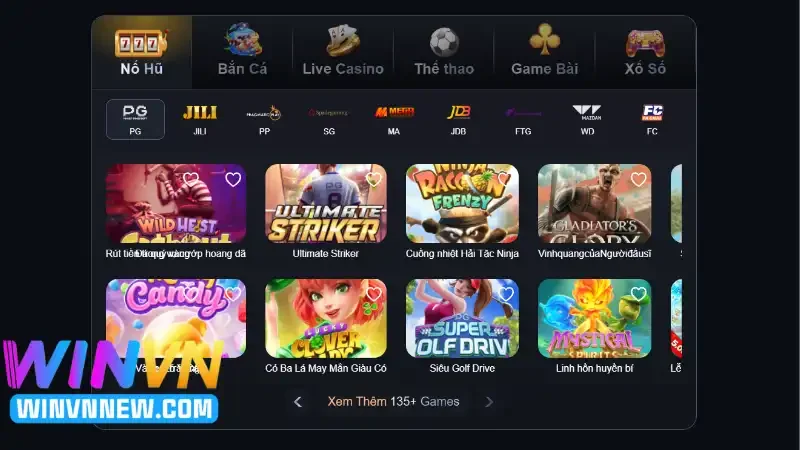Select the JILI provider icon
Viewport: 800px width, 450px height.
tap(199, 119)
